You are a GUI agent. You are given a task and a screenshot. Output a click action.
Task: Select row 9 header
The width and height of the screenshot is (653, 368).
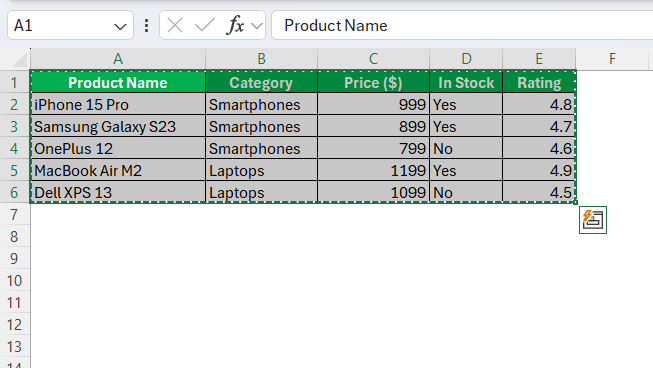15,259
